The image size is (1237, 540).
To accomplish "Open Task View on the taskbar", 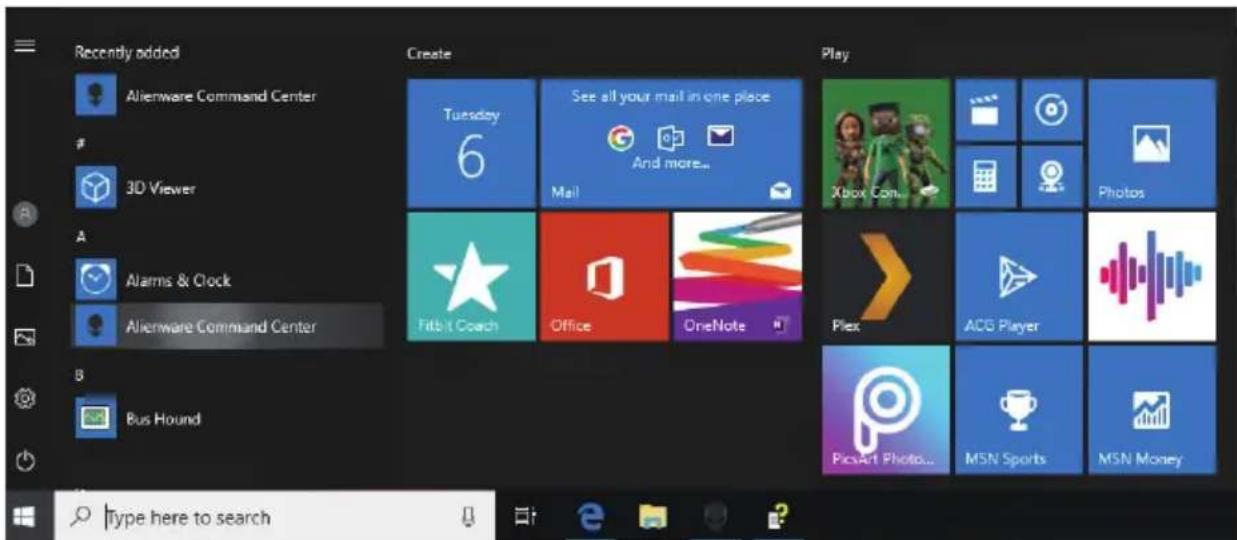I will pos(526,516).
